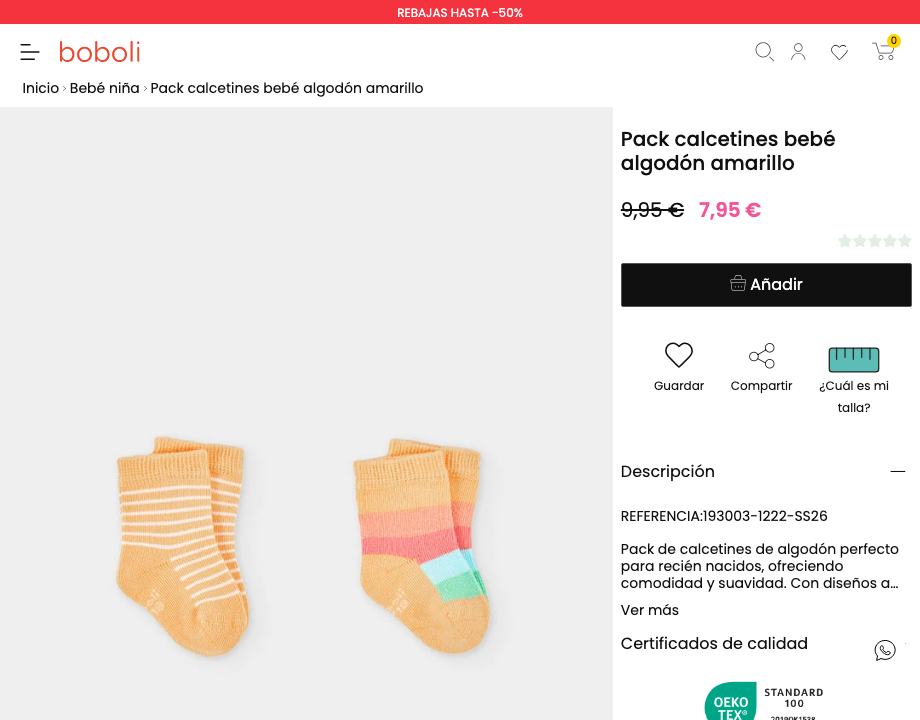Collapse the Descripción section
920x720 pixels.
(898, 471)
